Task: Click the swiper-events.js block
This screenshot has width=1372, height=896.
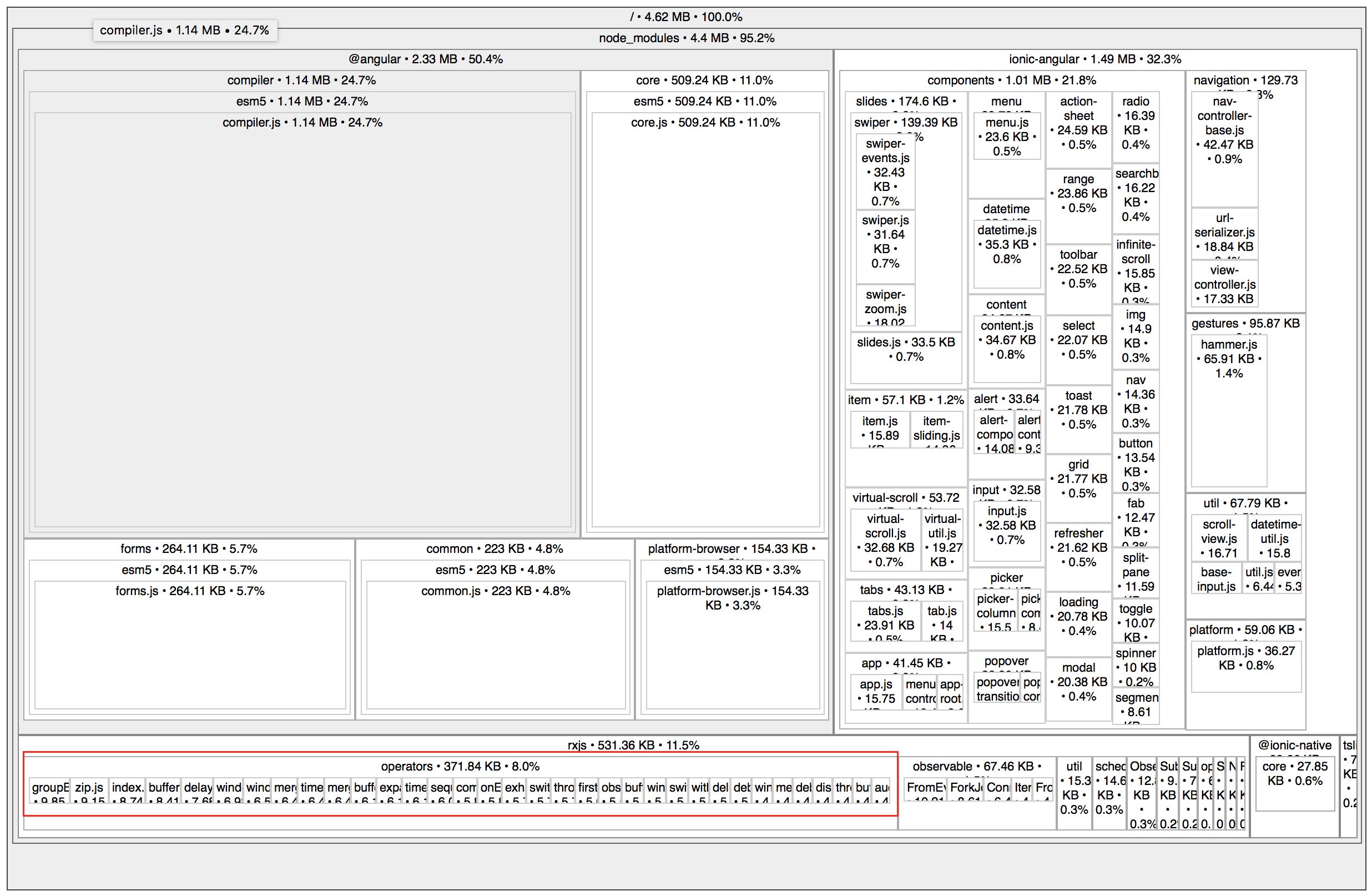Action: point(885,172)
